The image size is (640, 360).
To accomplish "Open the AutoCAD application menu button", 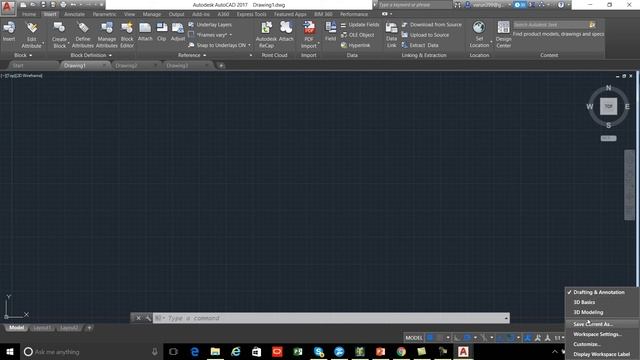I will (7, 7).
